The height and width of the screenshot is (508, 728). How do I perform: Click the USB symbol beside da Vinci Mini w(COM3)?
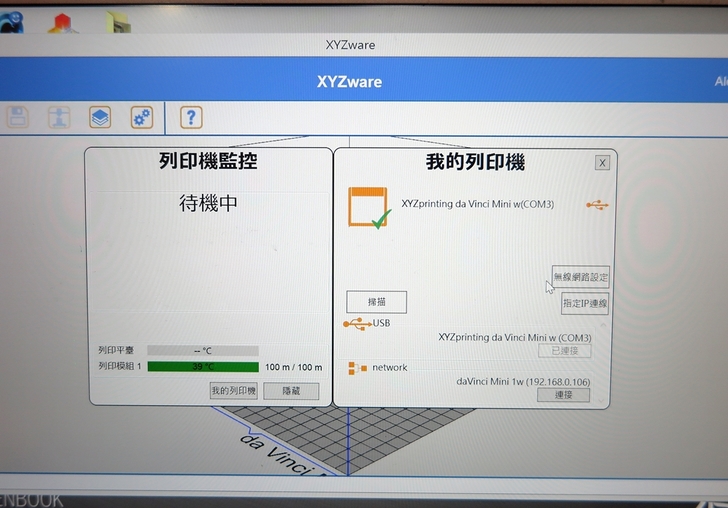[597, 205]
